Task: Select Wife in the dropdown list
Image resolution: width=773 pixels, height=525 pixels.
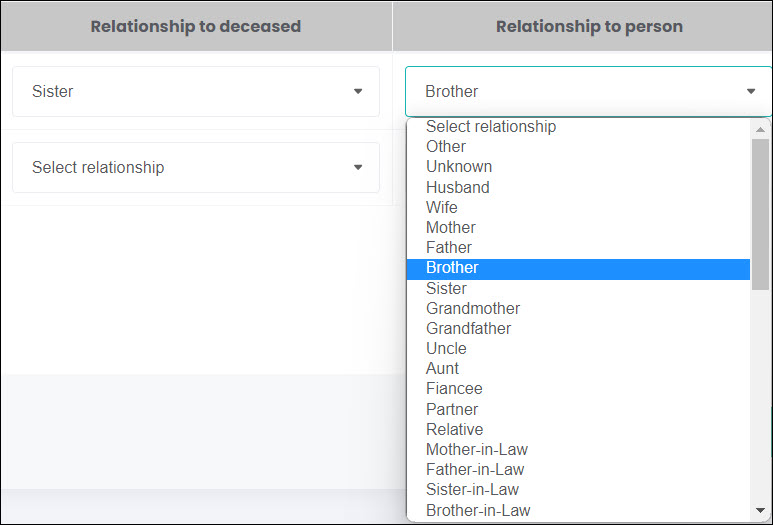Action: tap(578, 208)
